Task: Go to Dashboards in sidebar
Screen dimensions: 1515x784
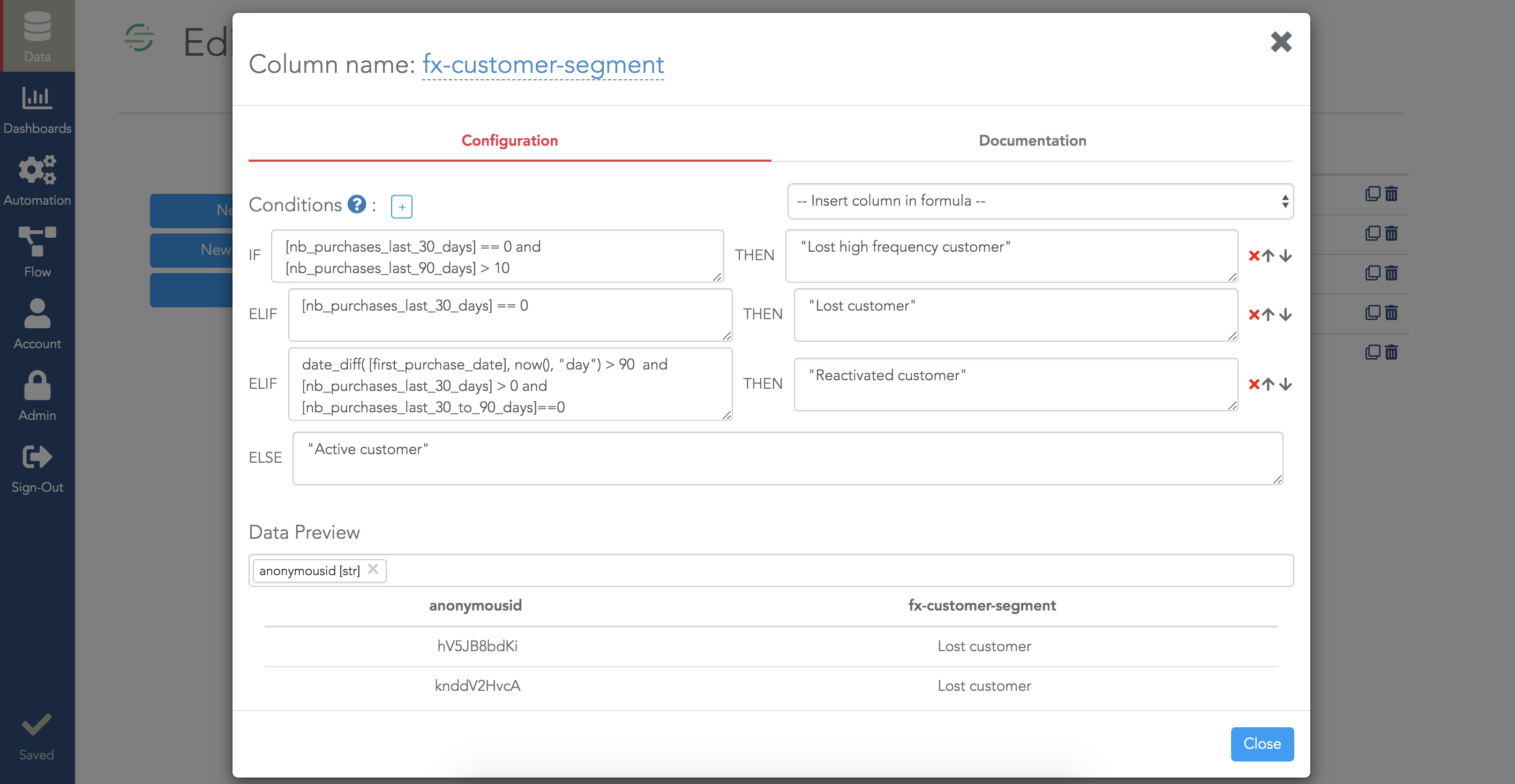Action: (x=37, y=109)
